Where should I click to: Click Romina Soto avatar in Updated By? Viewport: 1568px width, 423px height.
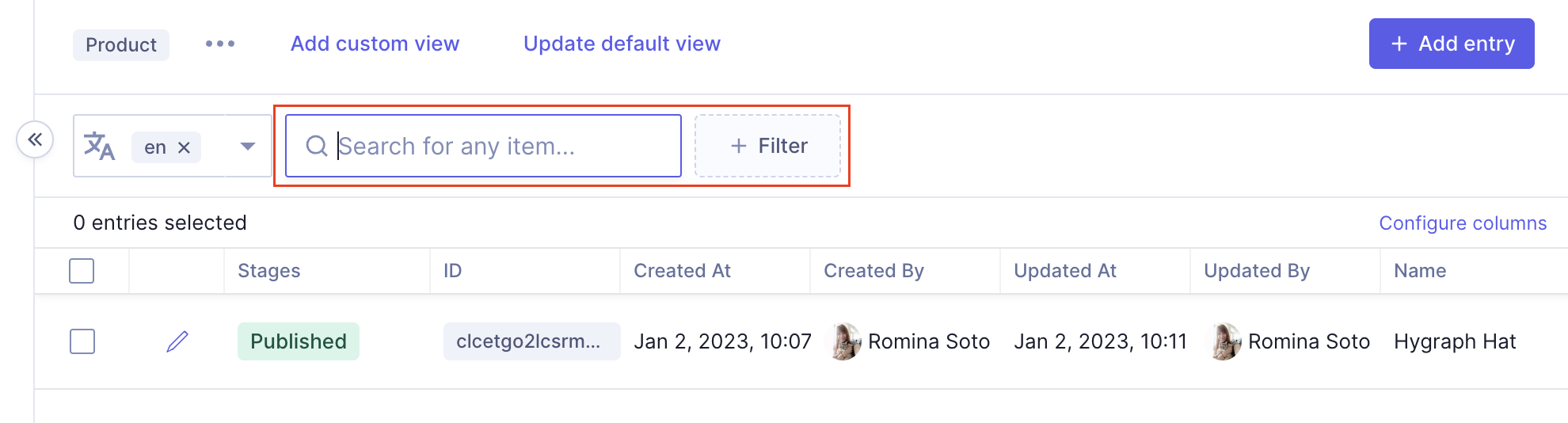(1225, 341)
